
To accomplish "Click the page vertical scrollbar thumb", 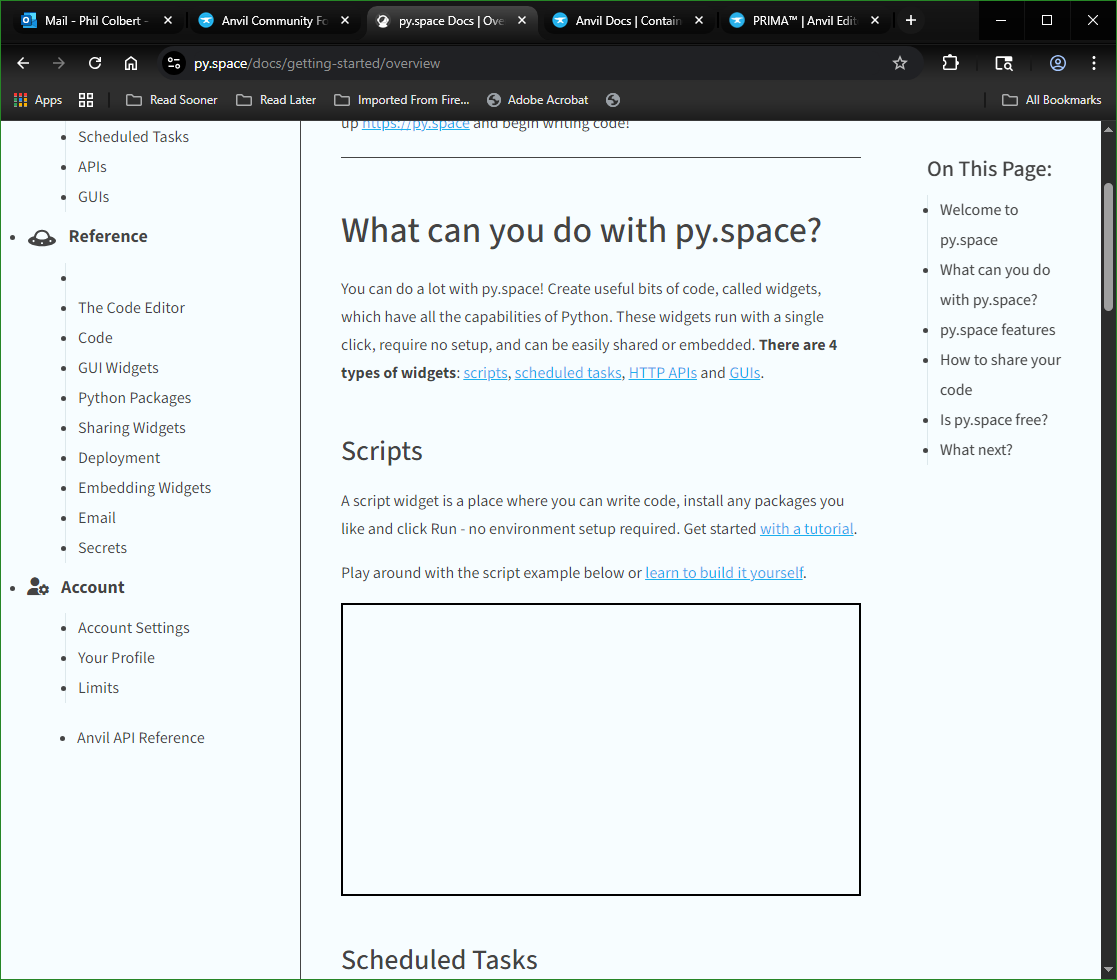I will (1108, 247).
